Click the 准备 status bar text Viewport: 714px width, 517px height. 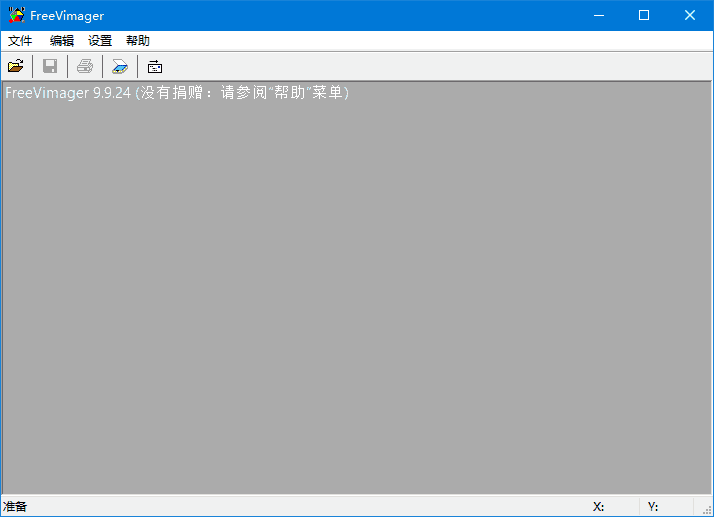(x=15, y=507)
